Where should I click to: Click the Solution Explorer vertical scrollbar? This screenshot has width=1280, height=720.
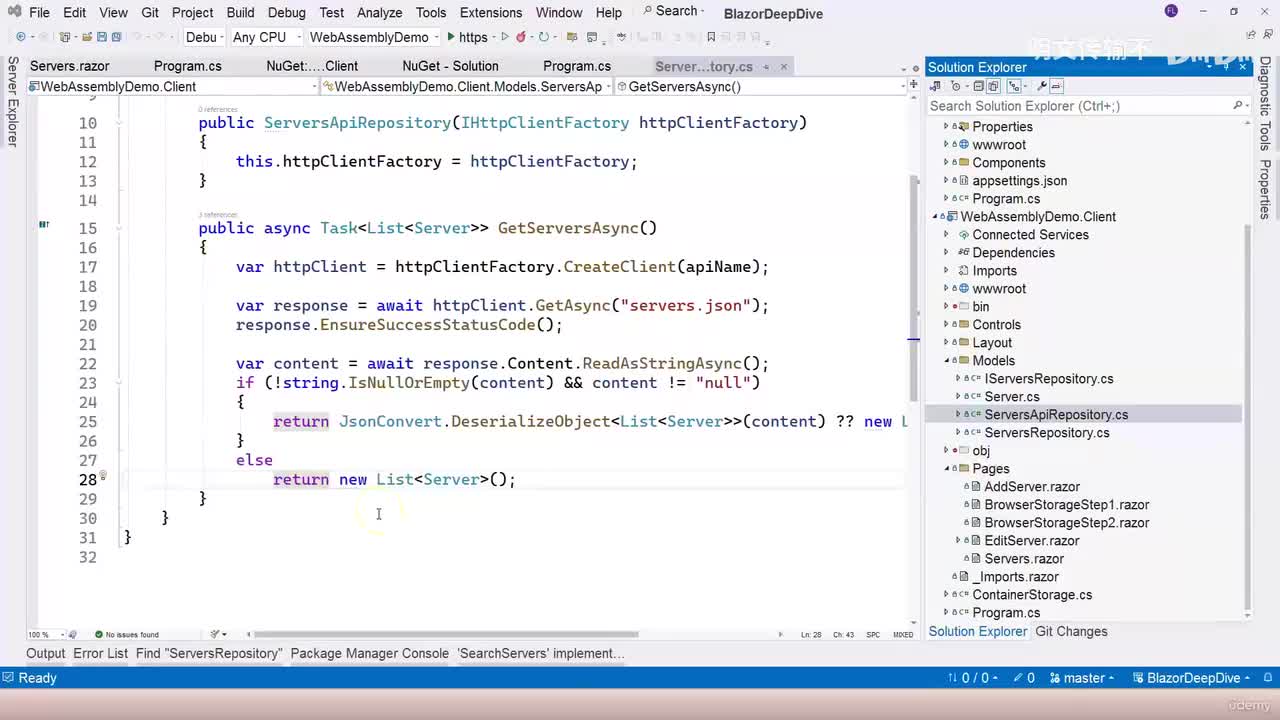pyautogui.click(x=1246, y=415)
